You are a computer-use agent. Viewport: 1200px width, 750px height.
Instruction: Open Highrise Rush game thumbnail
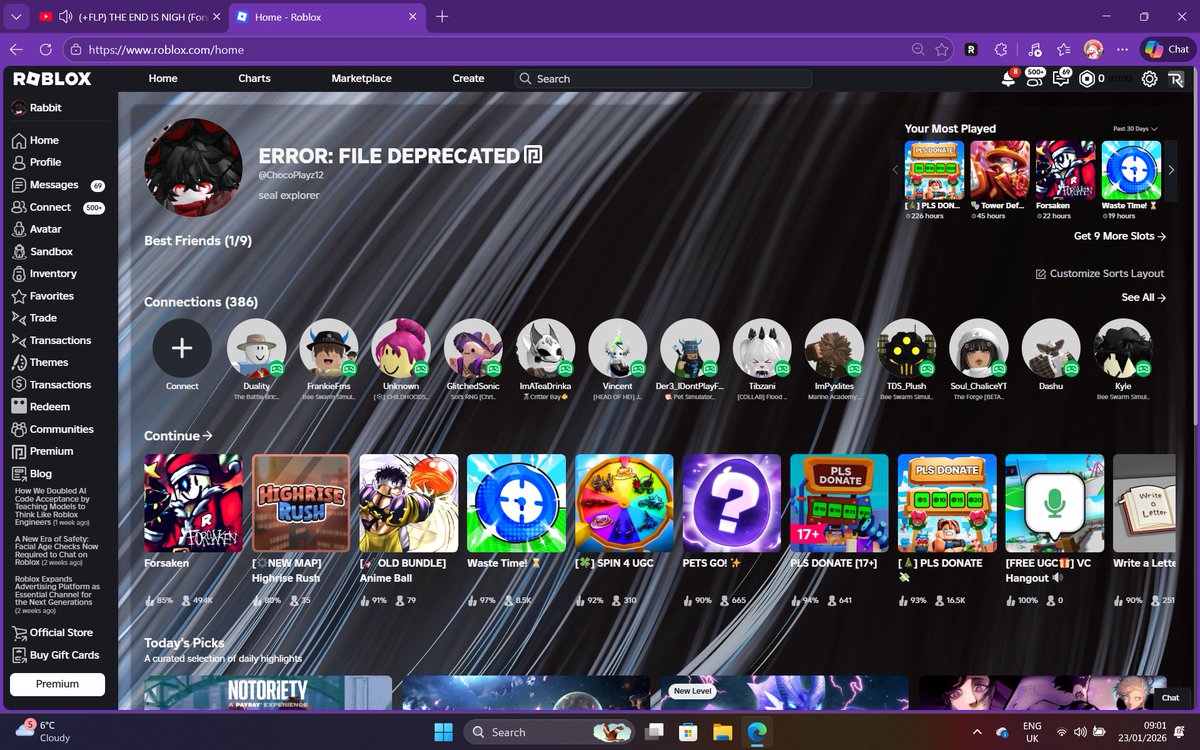coord(301,503)
